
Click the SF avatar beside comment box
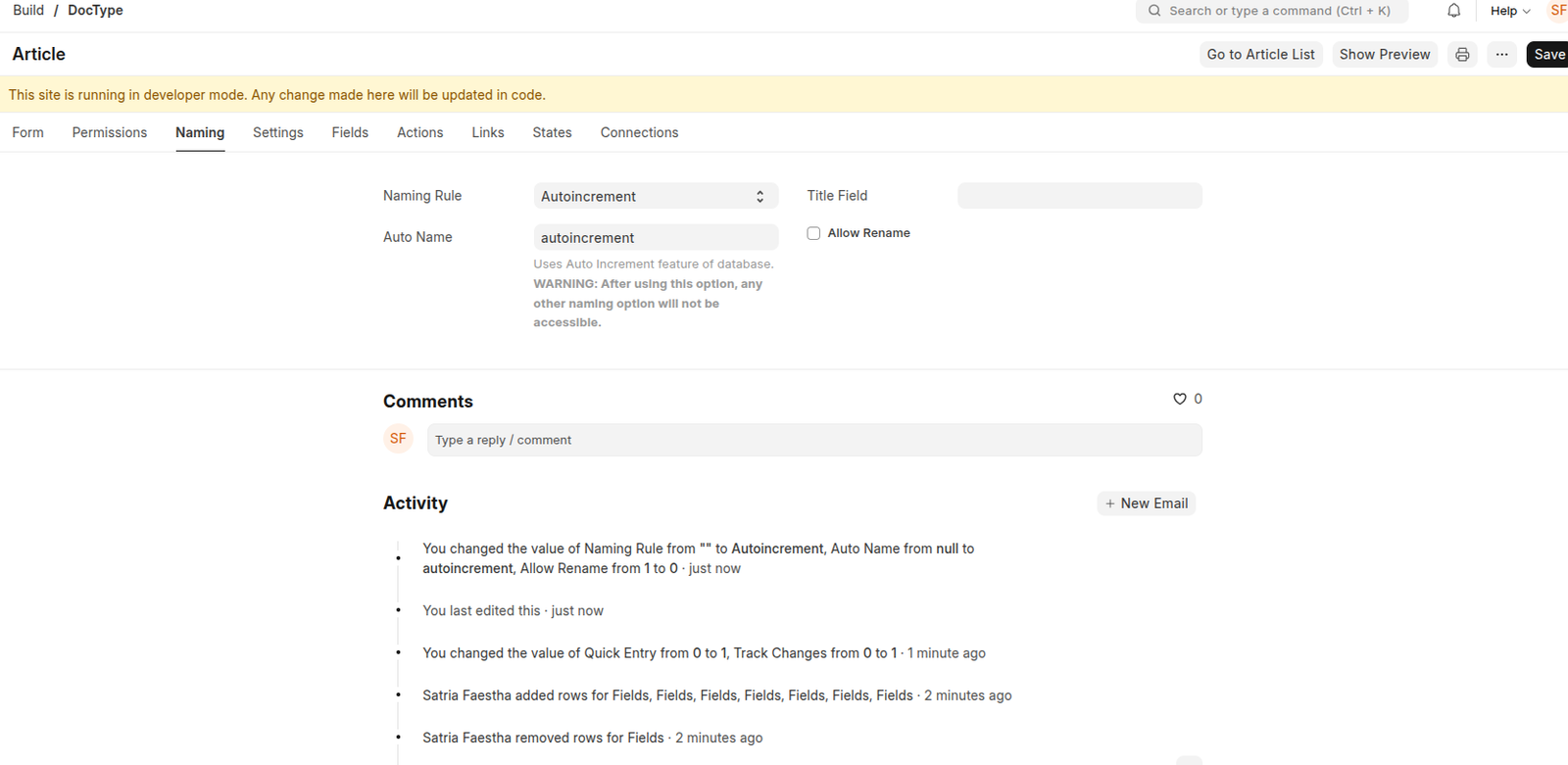coord(398,439)
